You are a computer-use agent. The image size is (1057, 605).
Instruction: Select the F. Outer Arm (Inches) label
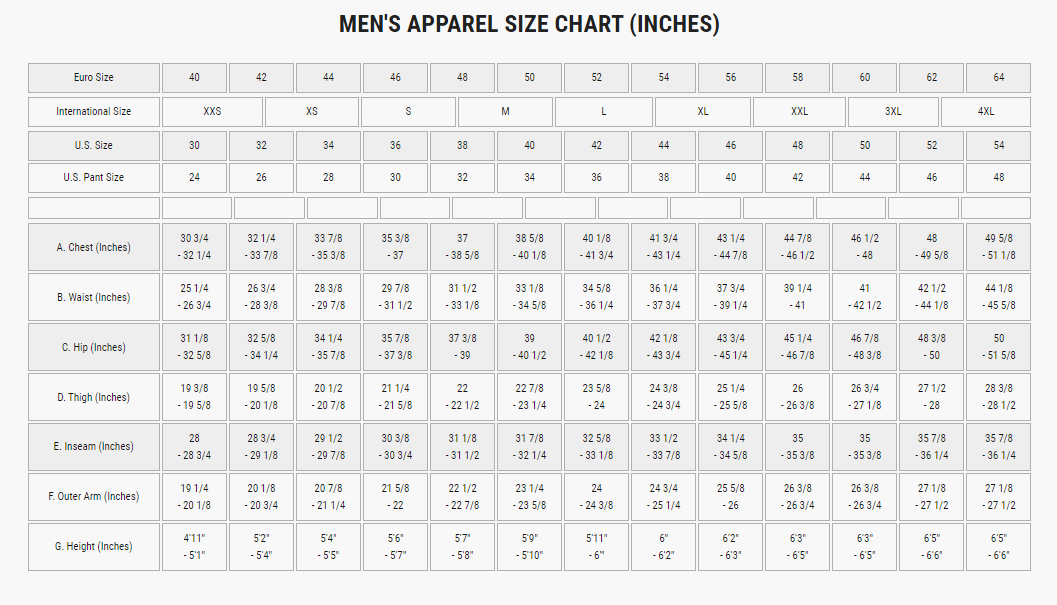click(94, 497)
